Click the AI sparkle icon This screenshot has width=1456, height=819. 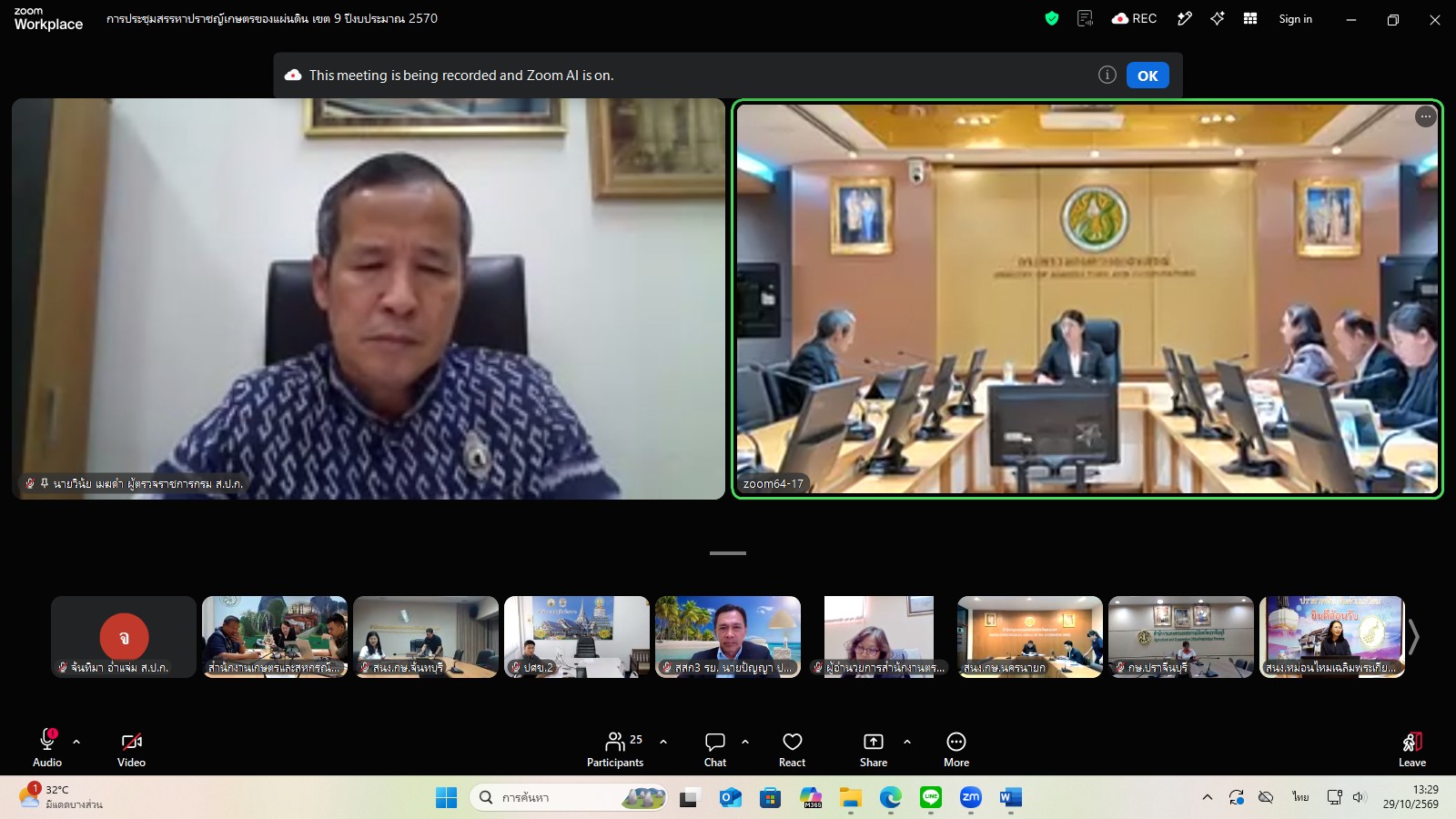pyautogui.click(x=1218, y=18)
